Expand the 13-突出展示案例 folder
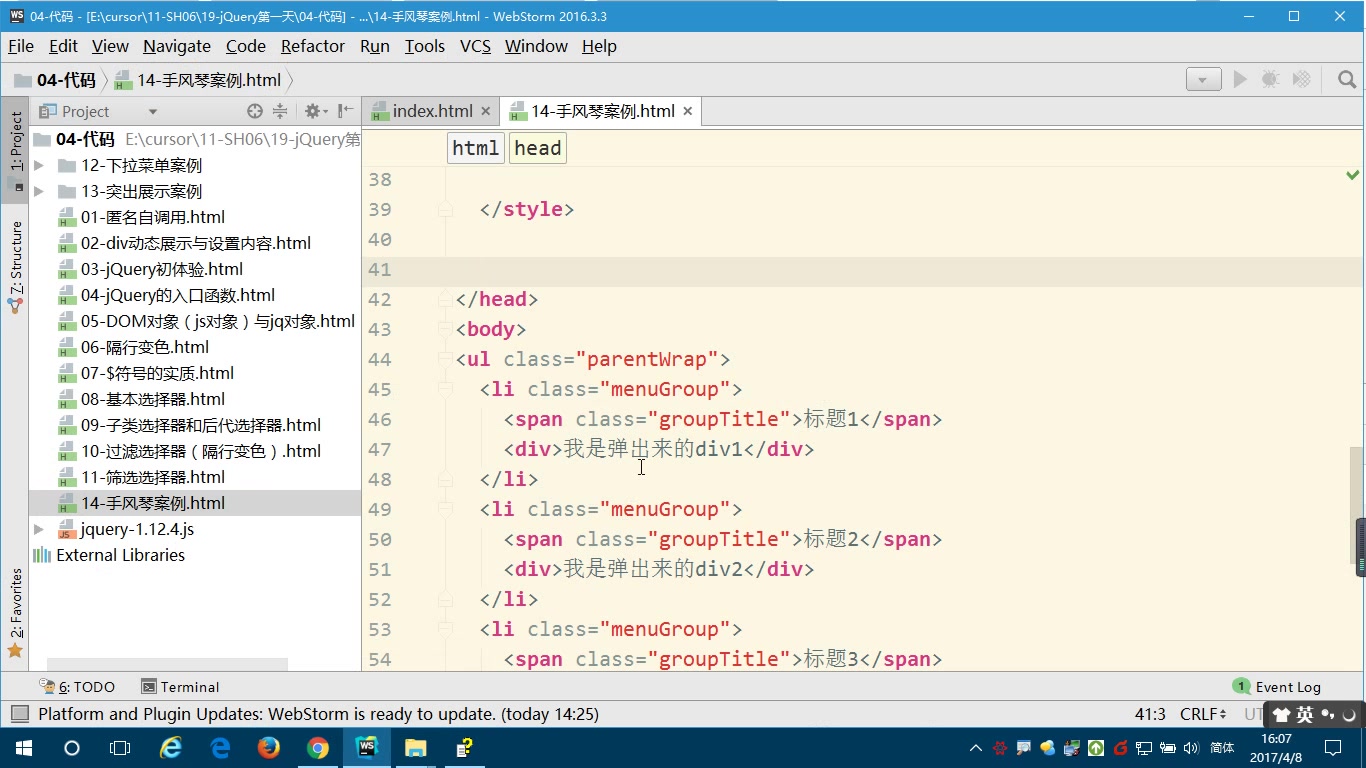The height and width of the screenshot is (768, 1366). [x=39, y=192]
